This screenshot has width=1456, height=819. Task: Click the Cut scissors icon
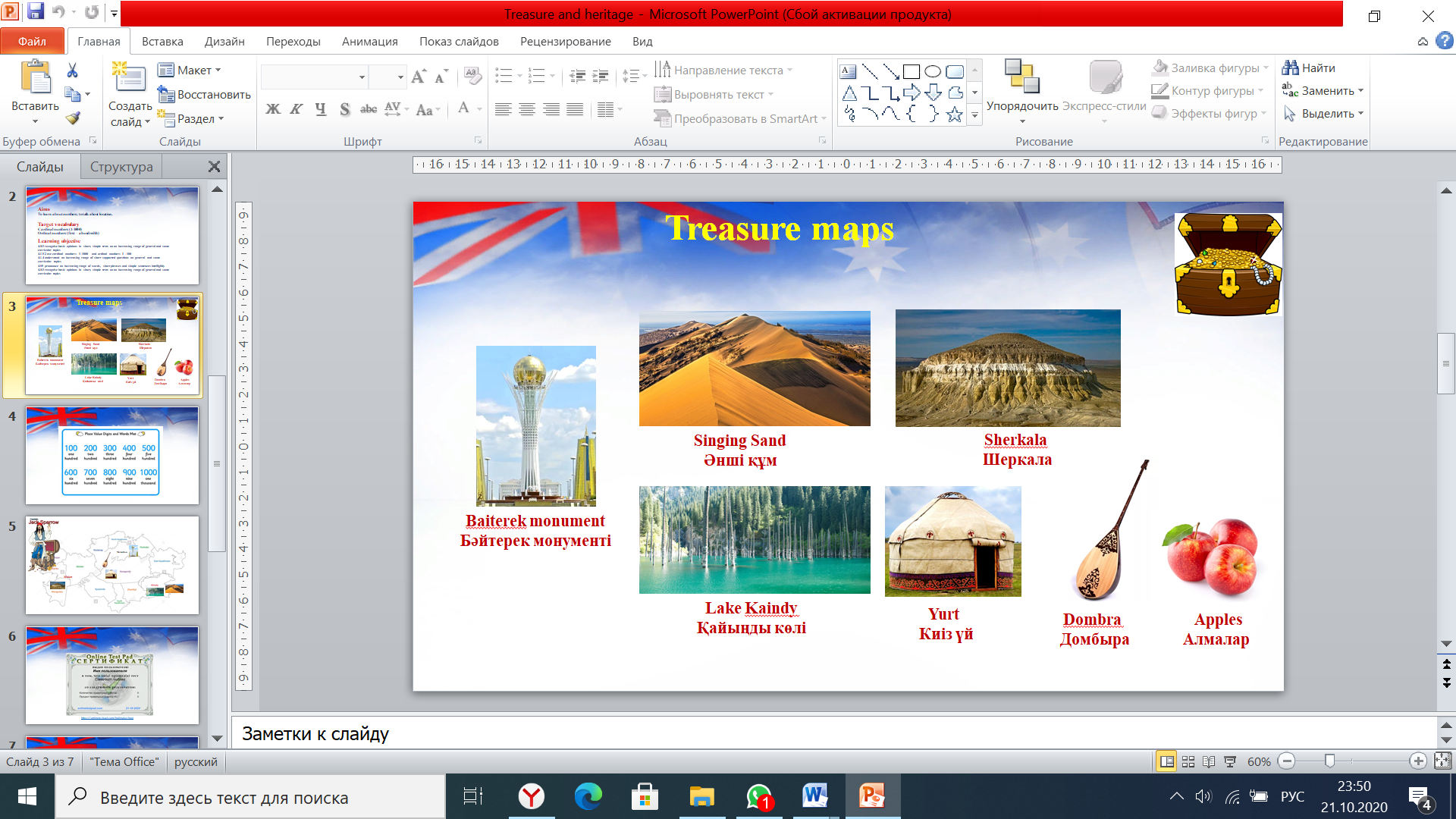pos(72,71)
